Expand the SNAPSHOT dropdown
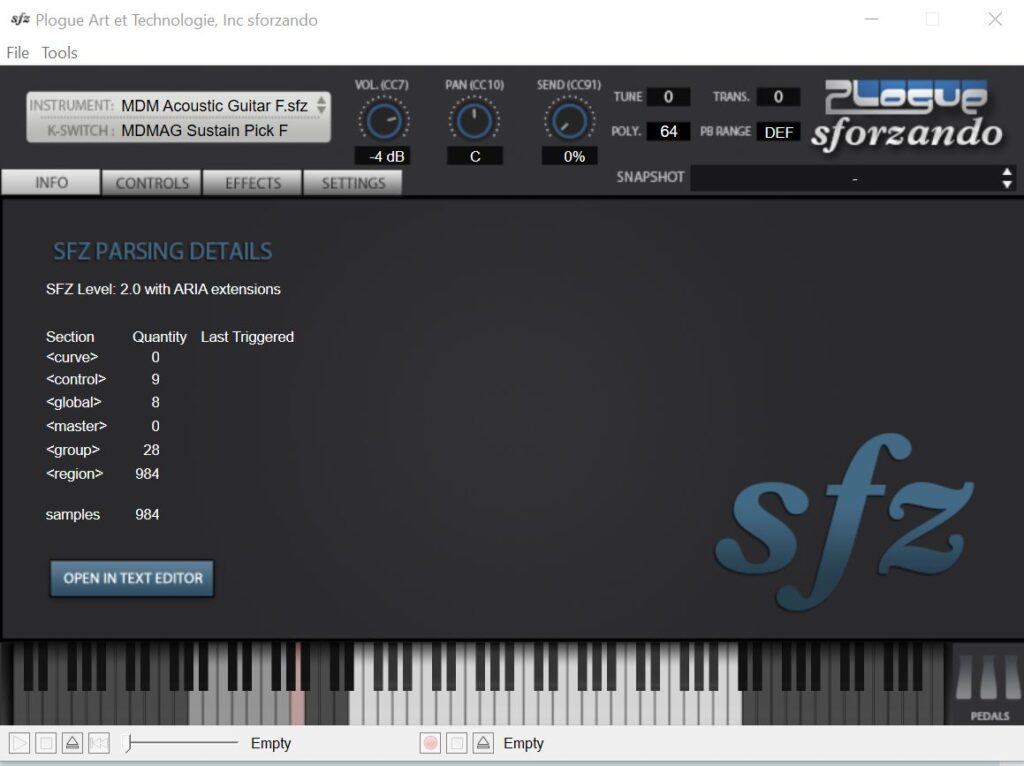Image resolution: width=1024 pixels, height=766 pixels. pos(1007,178)
